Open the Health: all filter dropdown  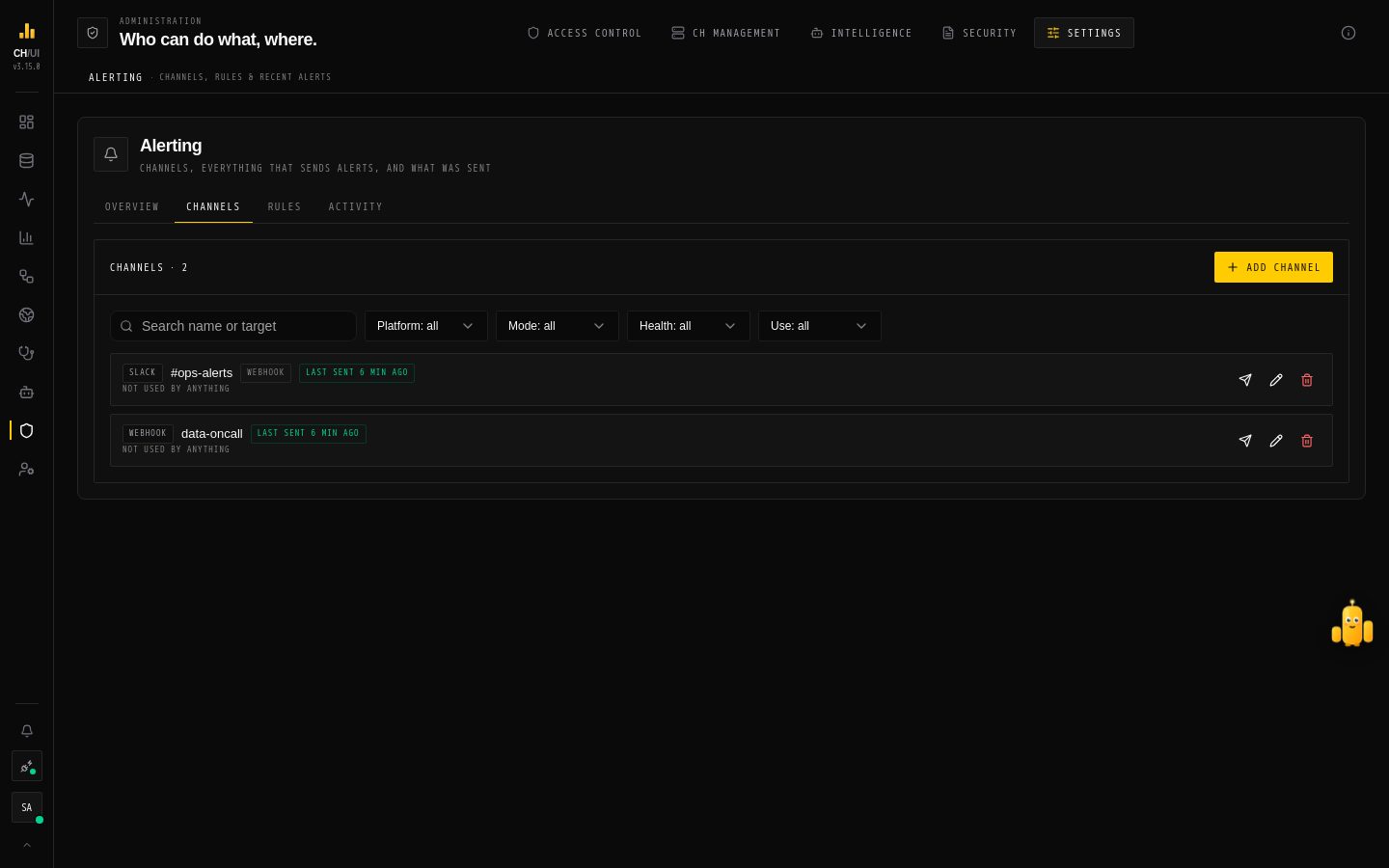tap(689, 326)
